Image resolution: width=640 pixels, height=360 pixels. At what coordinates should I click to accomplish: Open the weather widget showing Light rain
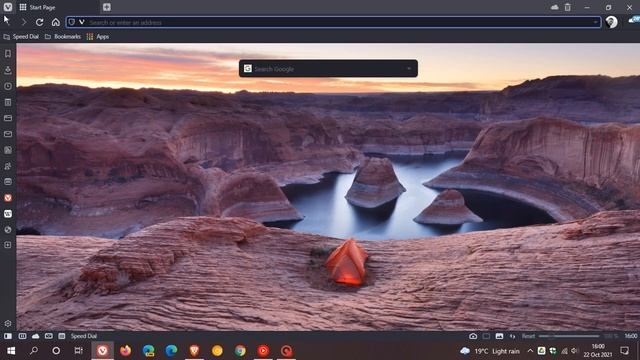[490, 351]
